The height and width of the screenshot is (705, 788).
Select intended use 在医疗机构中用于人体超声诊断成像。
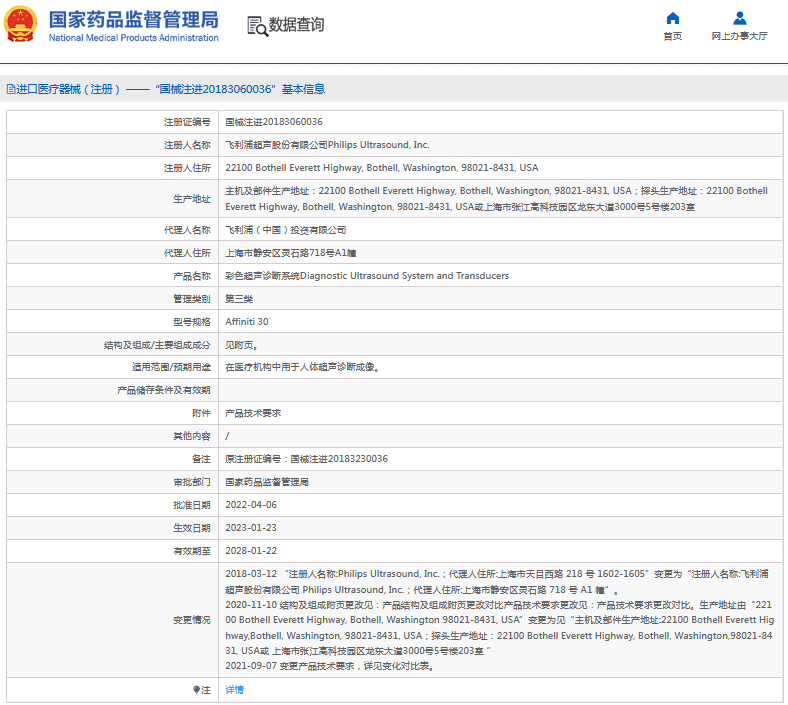point(302,367)
